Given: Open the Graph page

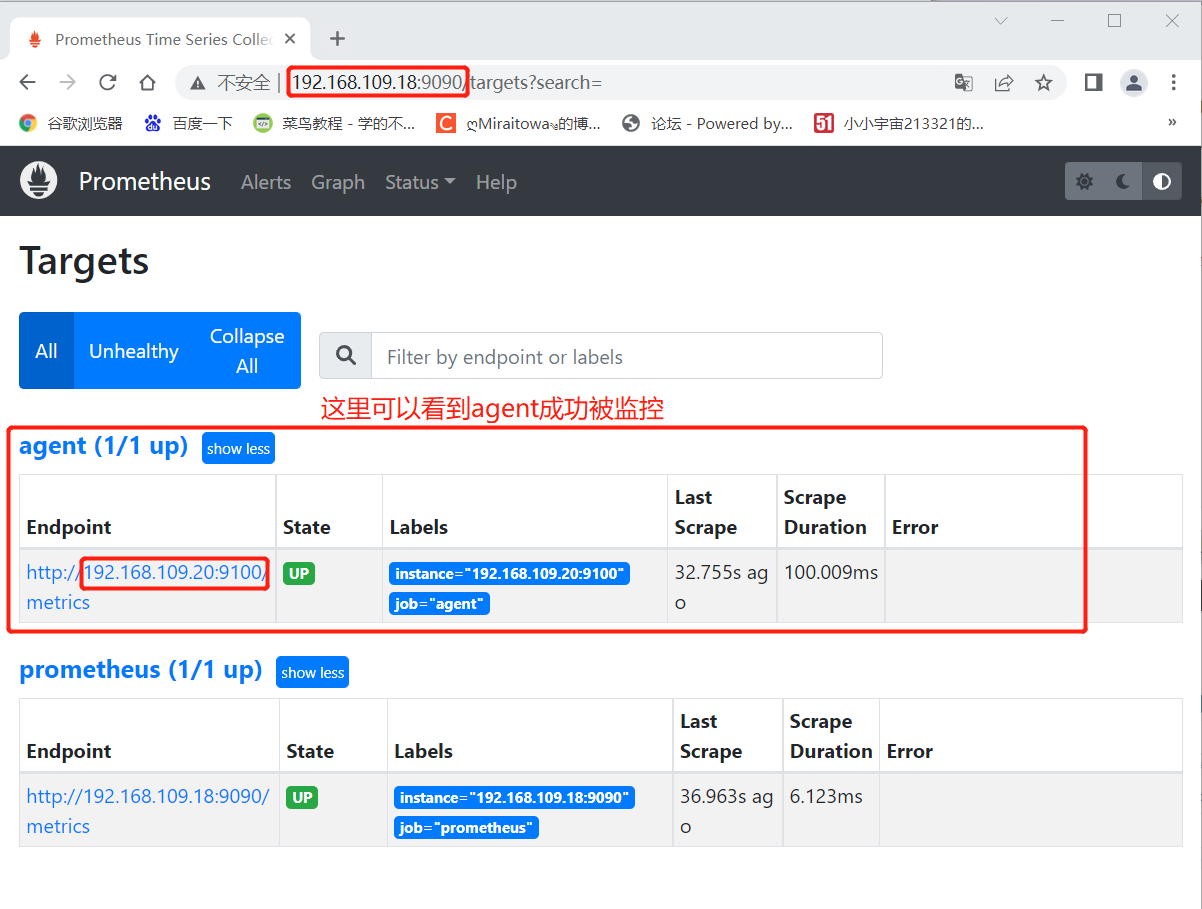Looking at the screenshot, I should coord(338,182).
